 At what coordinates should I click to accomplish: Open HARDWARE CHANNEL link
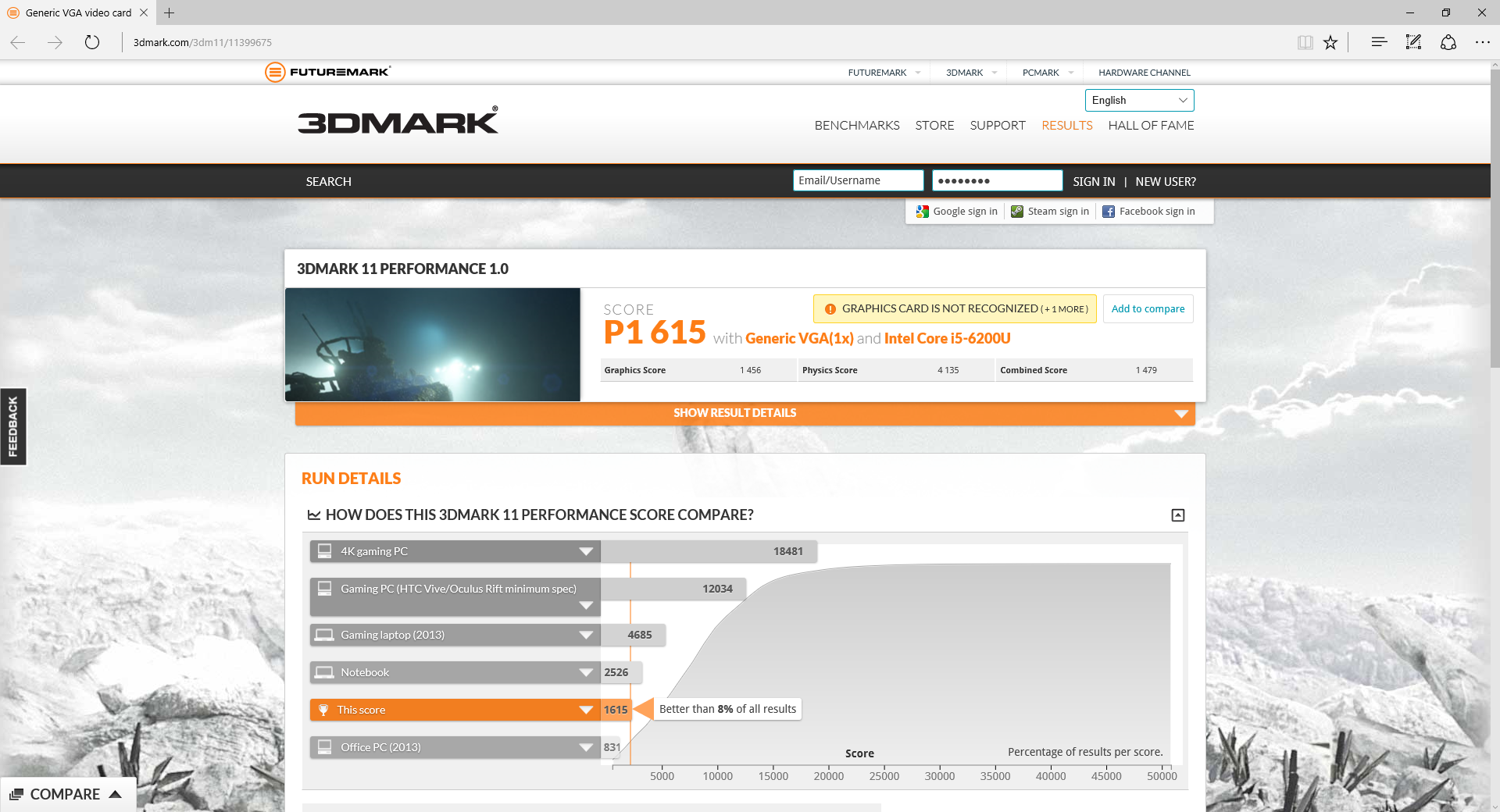click(1145, 73)
